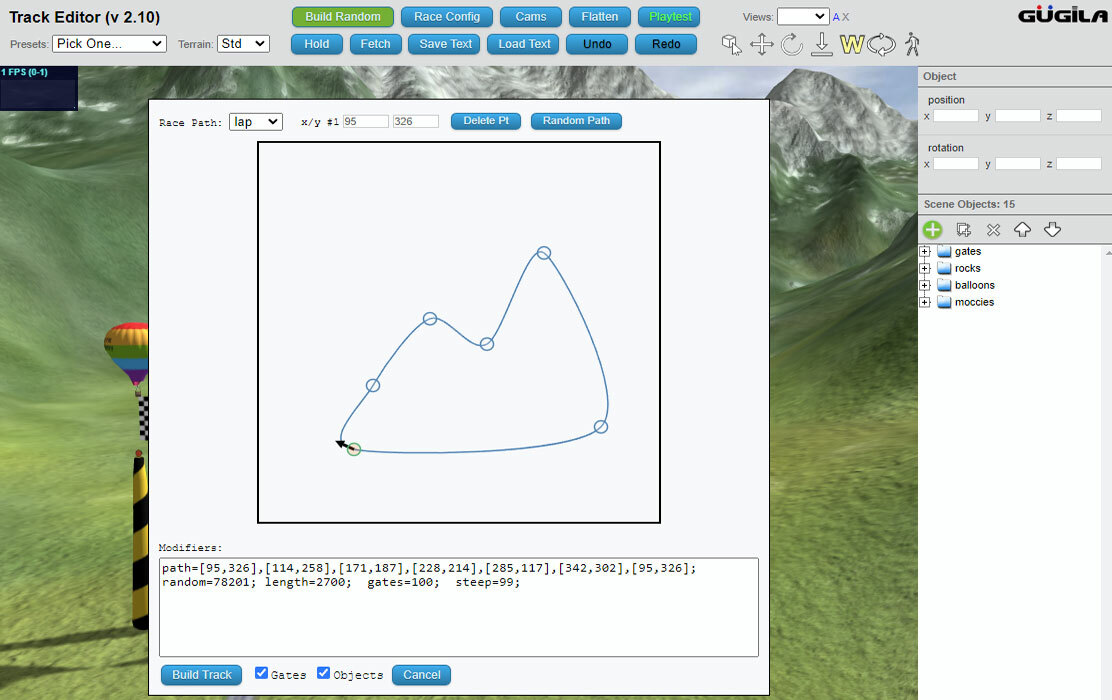Viewport: 1112px width, 700px height.
Task: Add a scene object with green plus
Action: coord(933,230)
